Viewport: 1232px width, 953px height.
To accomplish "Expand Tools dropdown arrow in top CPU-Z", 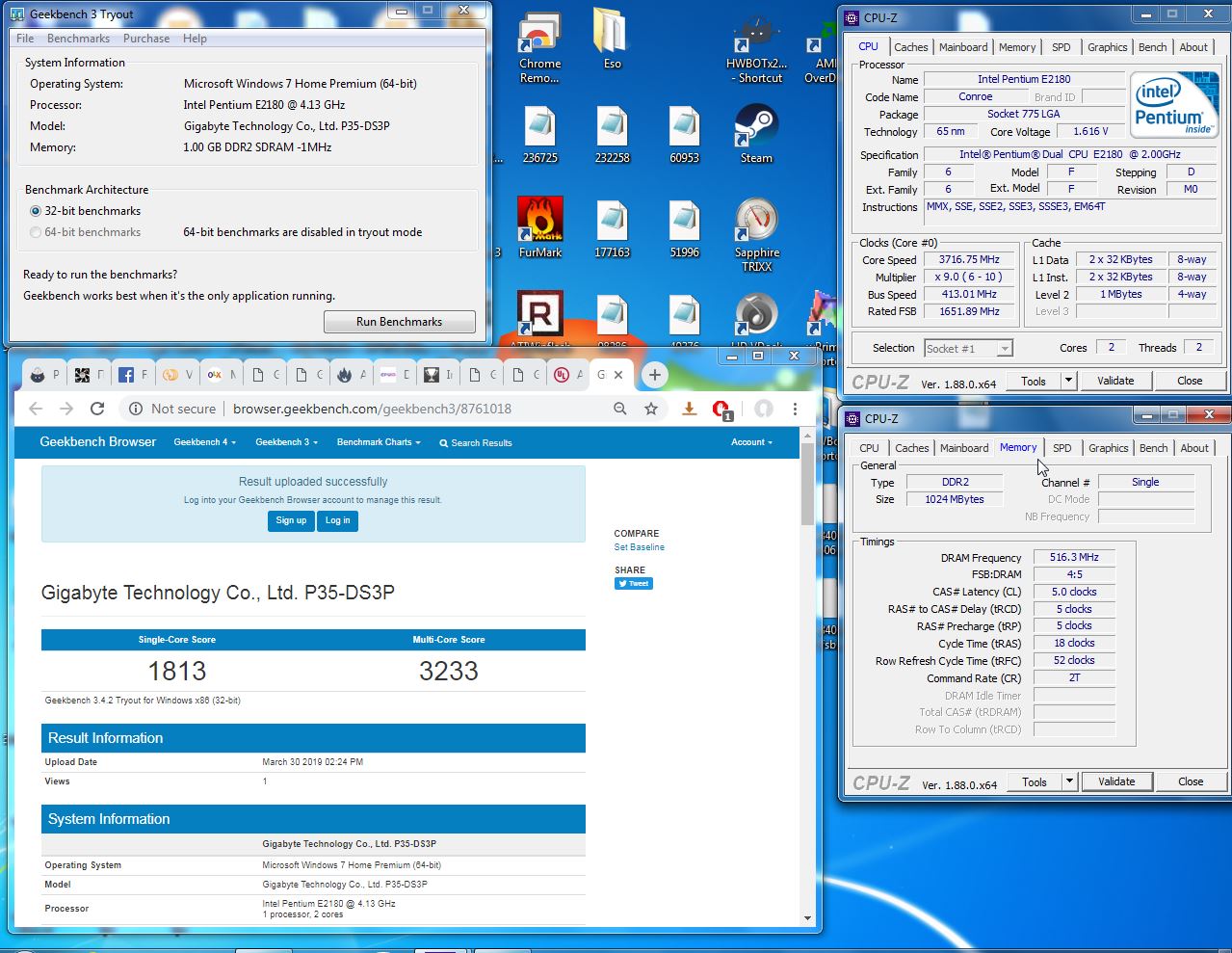I will click(x=1068, y=381).
